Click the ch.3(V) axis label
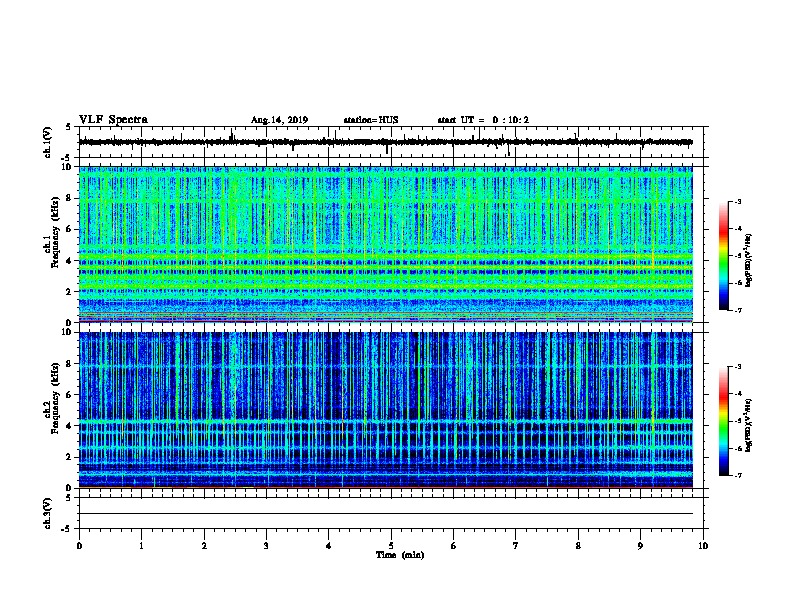Viewport: 792px width, 612px height. coord(48,513)
